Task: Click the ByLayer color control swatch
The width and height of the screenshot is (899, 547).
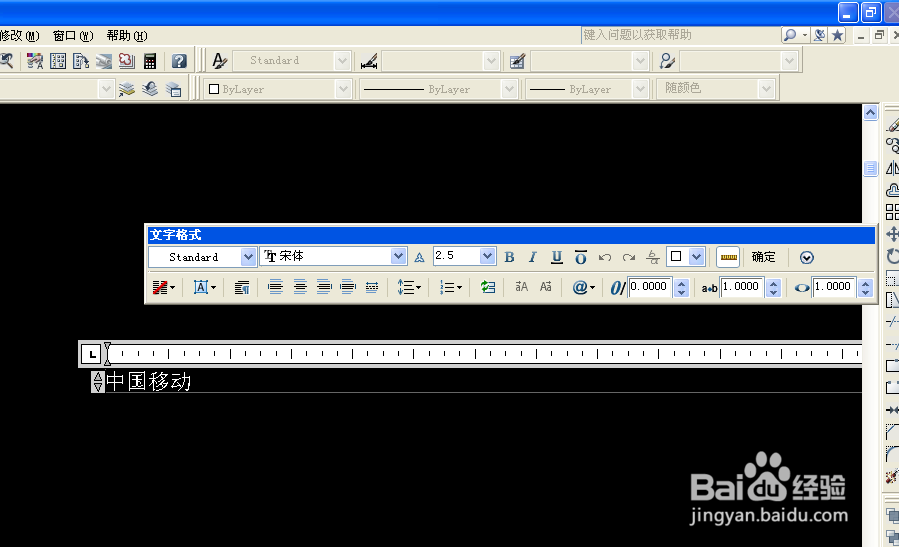Action: [214, 89]
